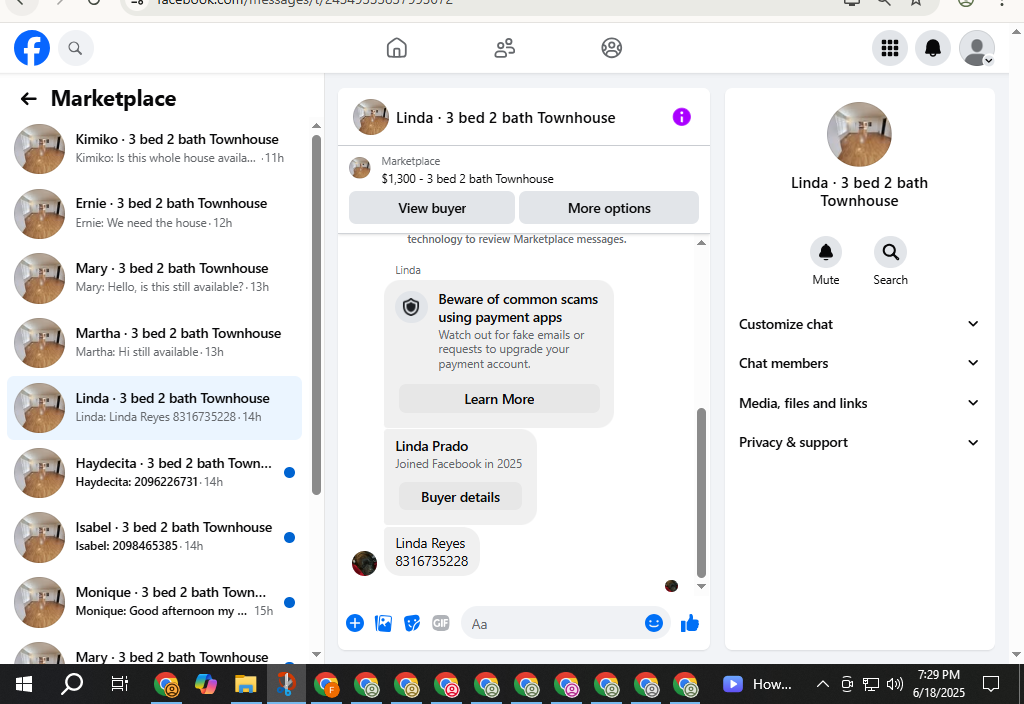This screenshot has width=1024, height=704.
Task: Click the $1,300 listing title text
Action: 468,179
